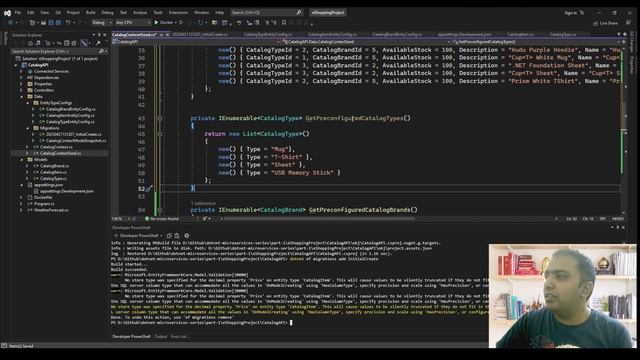Image resolution: width=640 pixels, height=360 pixels.
Task: Toggle Solution Explorer auto-hide pin
Action: click(99, 35)
